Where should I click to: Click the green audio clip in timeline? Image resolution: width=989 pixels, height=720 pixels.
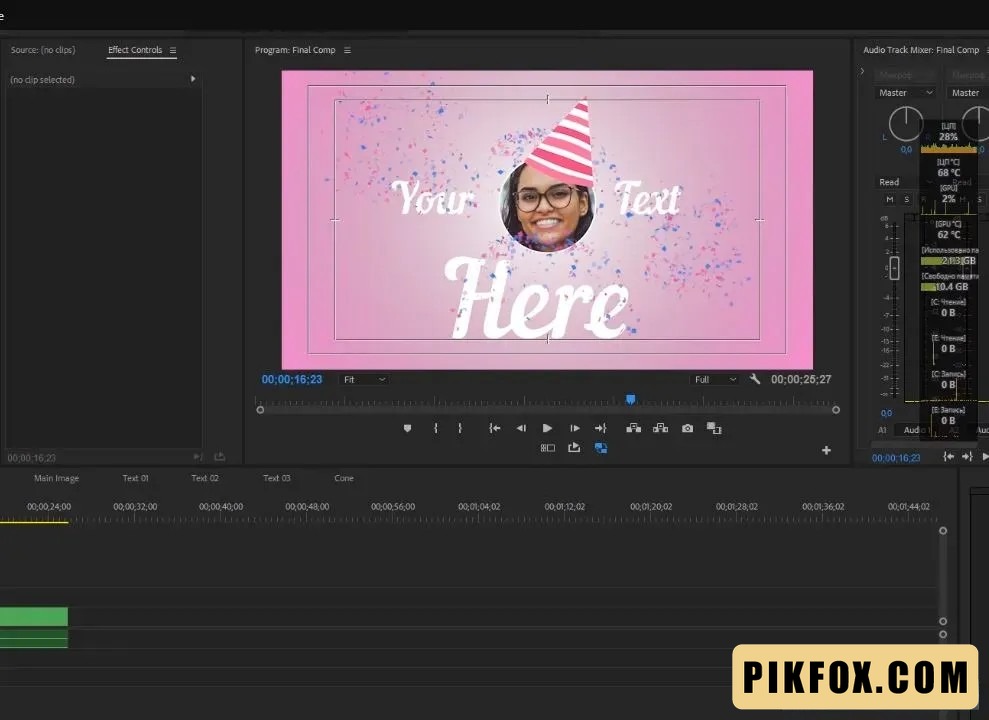[33, 638]
